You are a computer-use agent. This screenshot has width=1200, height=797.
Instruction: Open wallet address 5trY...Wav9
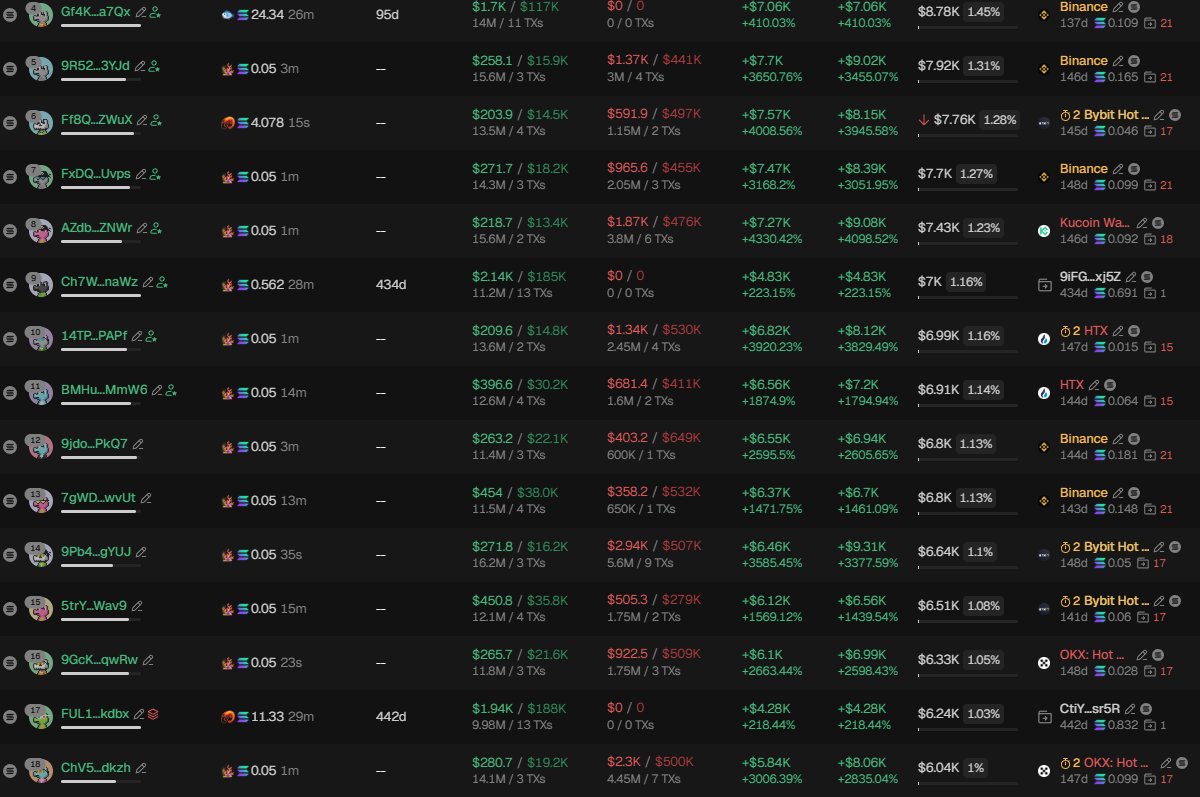pyautogui.click(x=94, y=606)
